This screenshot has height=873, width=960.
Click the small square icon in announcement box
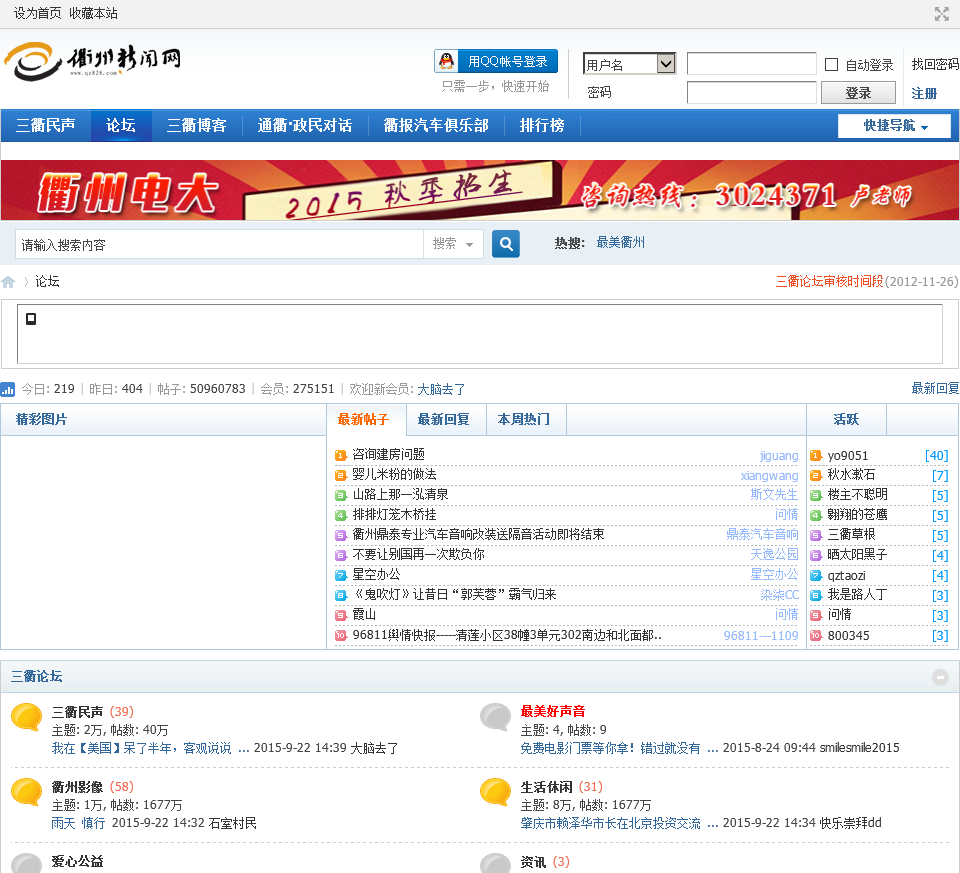[x=31, y=318]
